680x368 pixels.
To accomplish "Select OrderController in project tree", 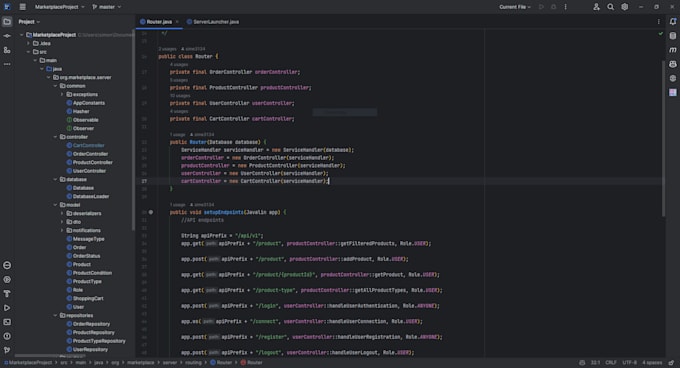I will [x=90, y=154].
